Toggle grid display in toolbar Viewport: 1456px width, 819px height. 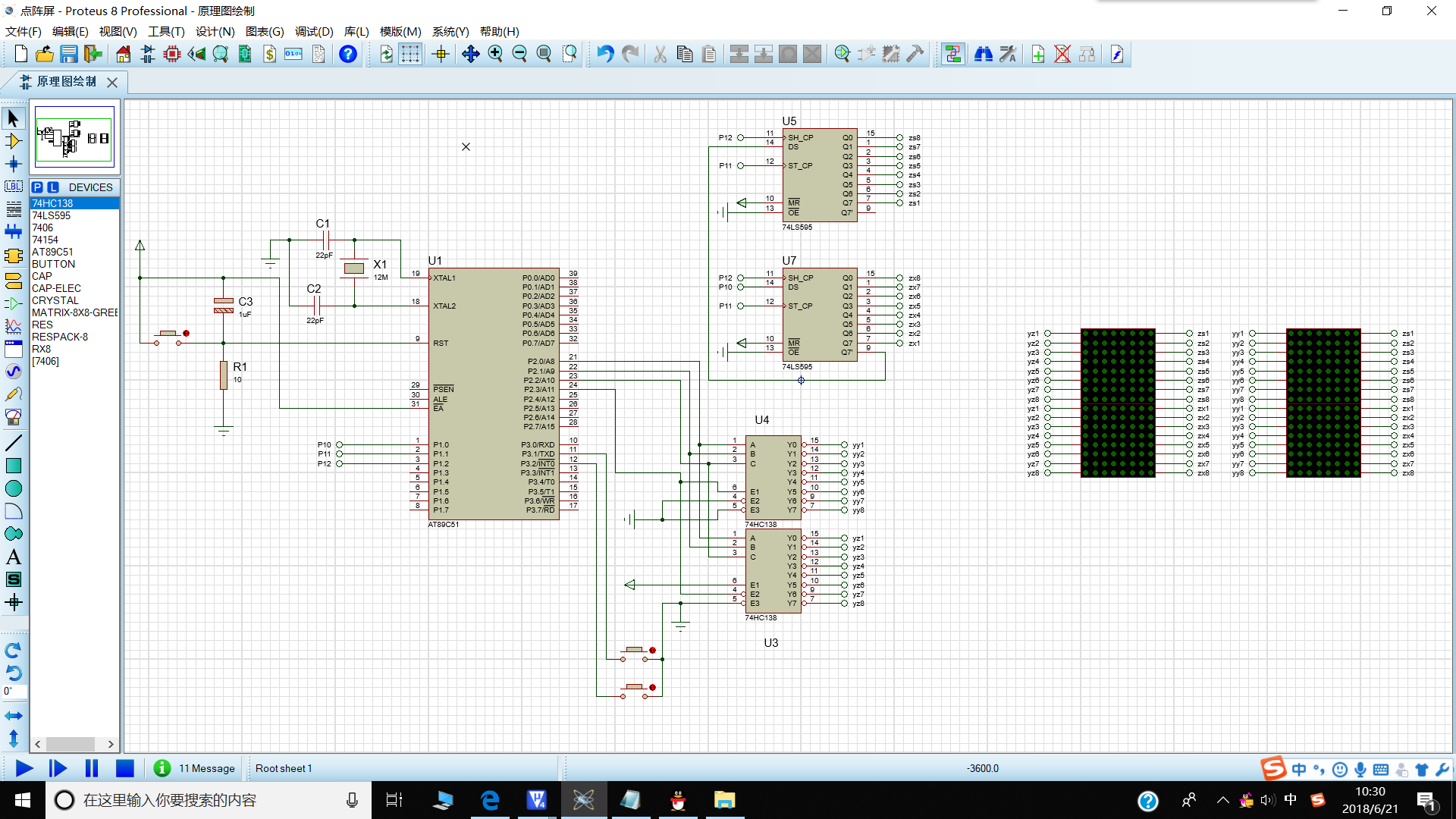point(410,54)
